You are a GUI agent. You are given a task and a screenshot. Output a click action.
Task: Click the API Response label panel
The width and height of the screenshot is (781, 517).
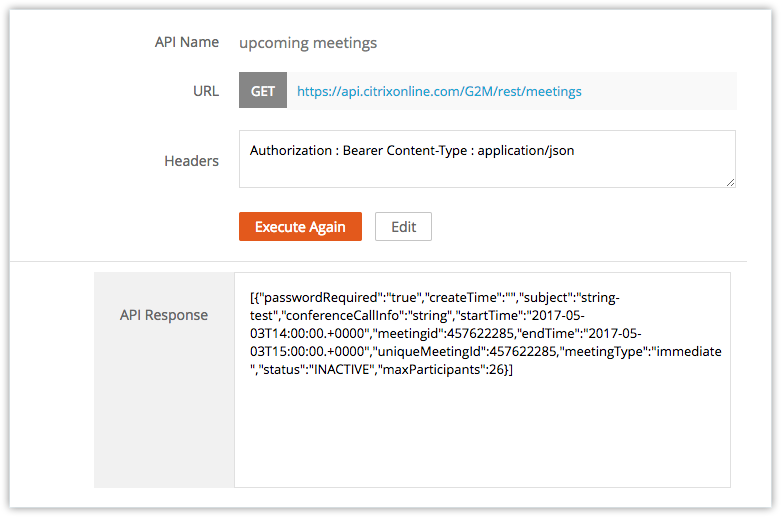click(x=164, y=380)
